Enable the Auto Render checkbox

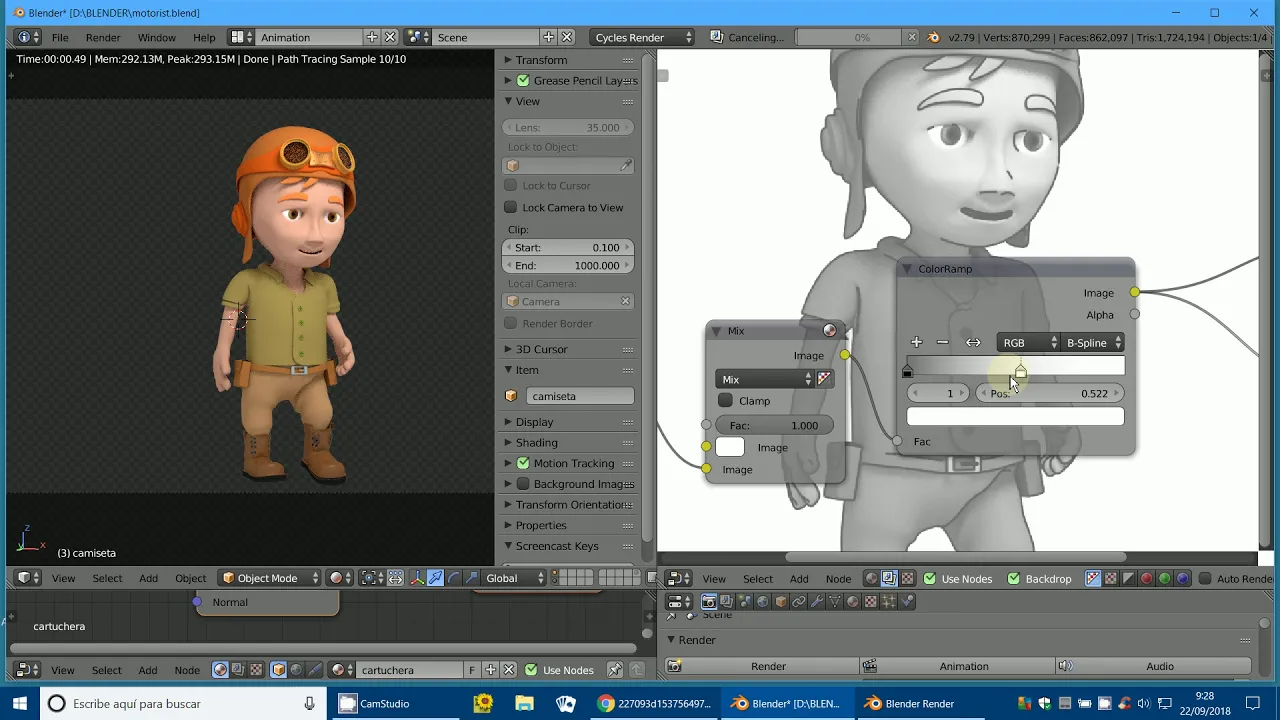point(1205,578)
